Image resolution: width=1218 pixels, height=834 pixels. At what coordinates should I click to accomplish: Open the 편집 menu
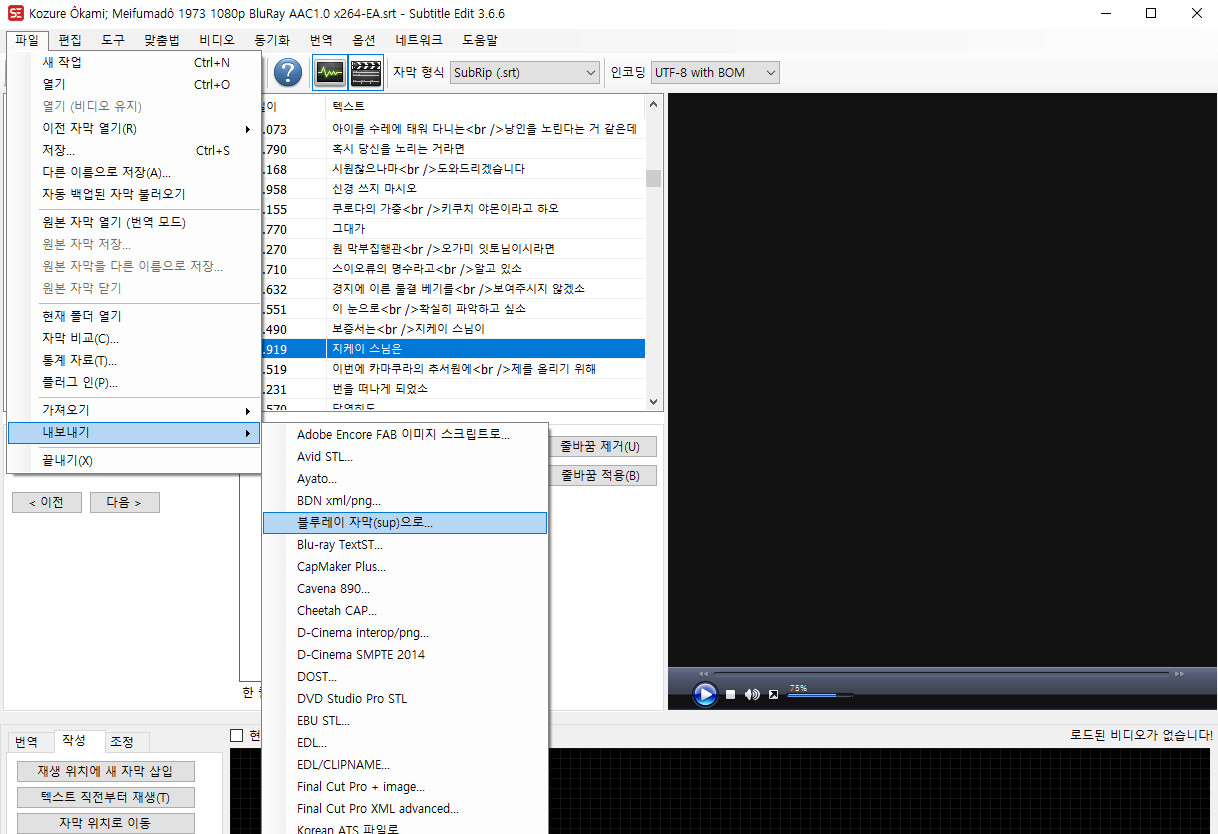70,40
